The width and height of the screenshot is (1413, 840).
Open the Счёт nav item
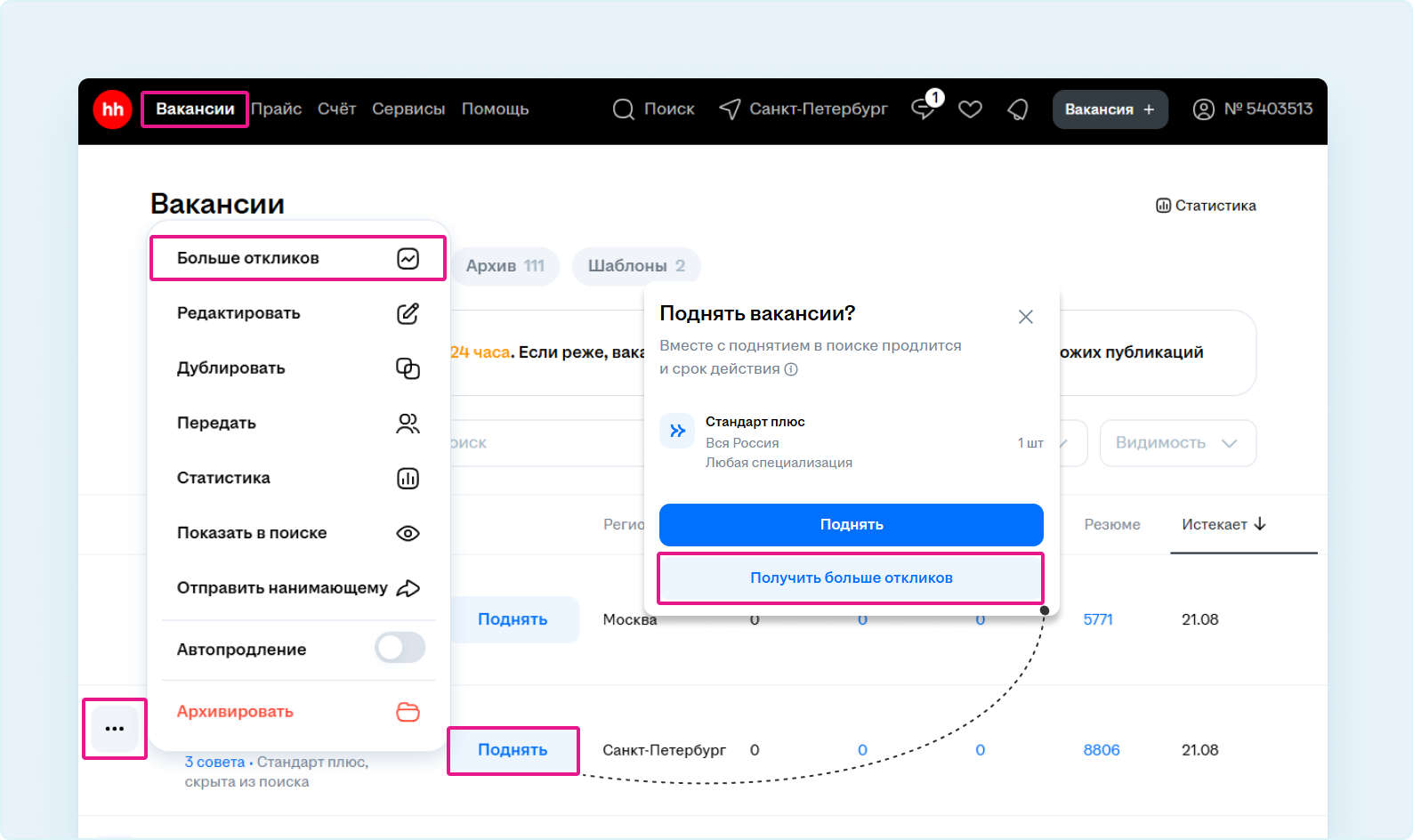click(337, 109)
